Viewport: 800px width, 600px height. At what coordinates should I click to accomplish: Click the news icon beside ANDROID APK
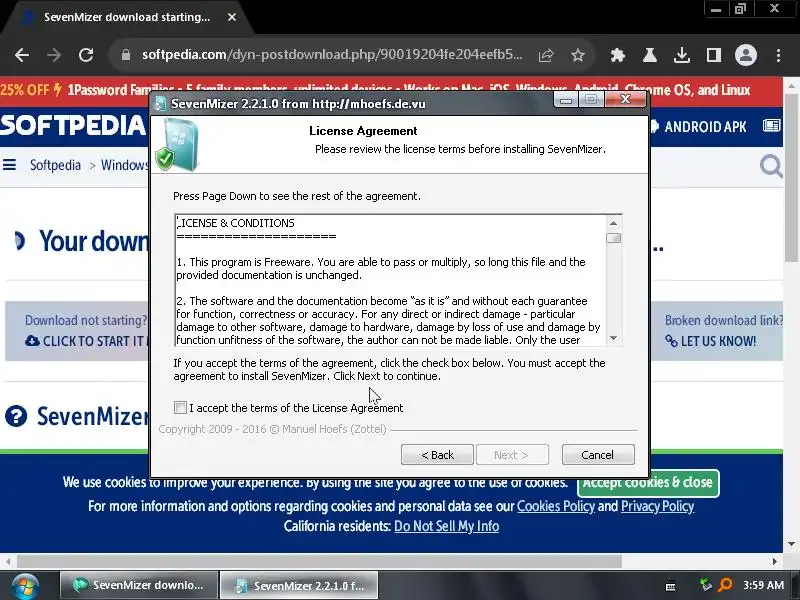(x=771, y=126)
